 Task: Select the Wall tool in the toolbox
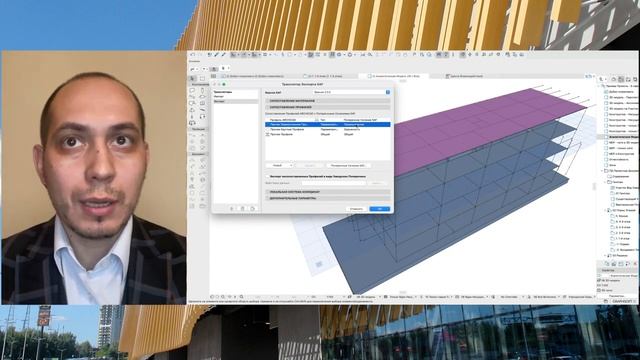coord(193,91)
